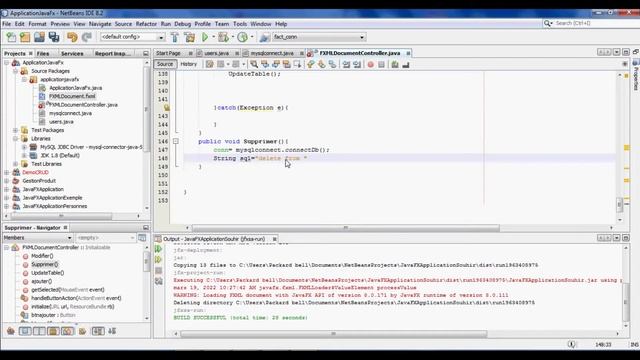
Task: Click the Profile Project clock icon
Action: click(242, 37)
